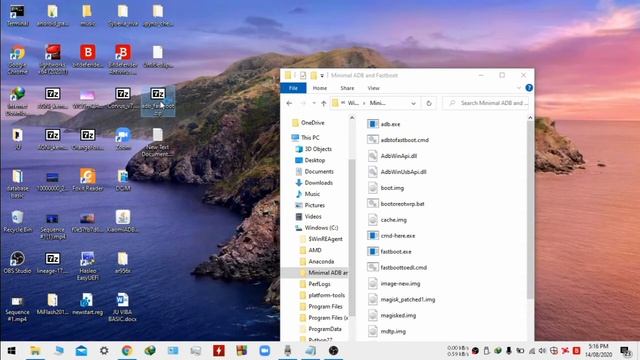
Task: Open platform-tools folder in tree
Action: coord(322,295)
